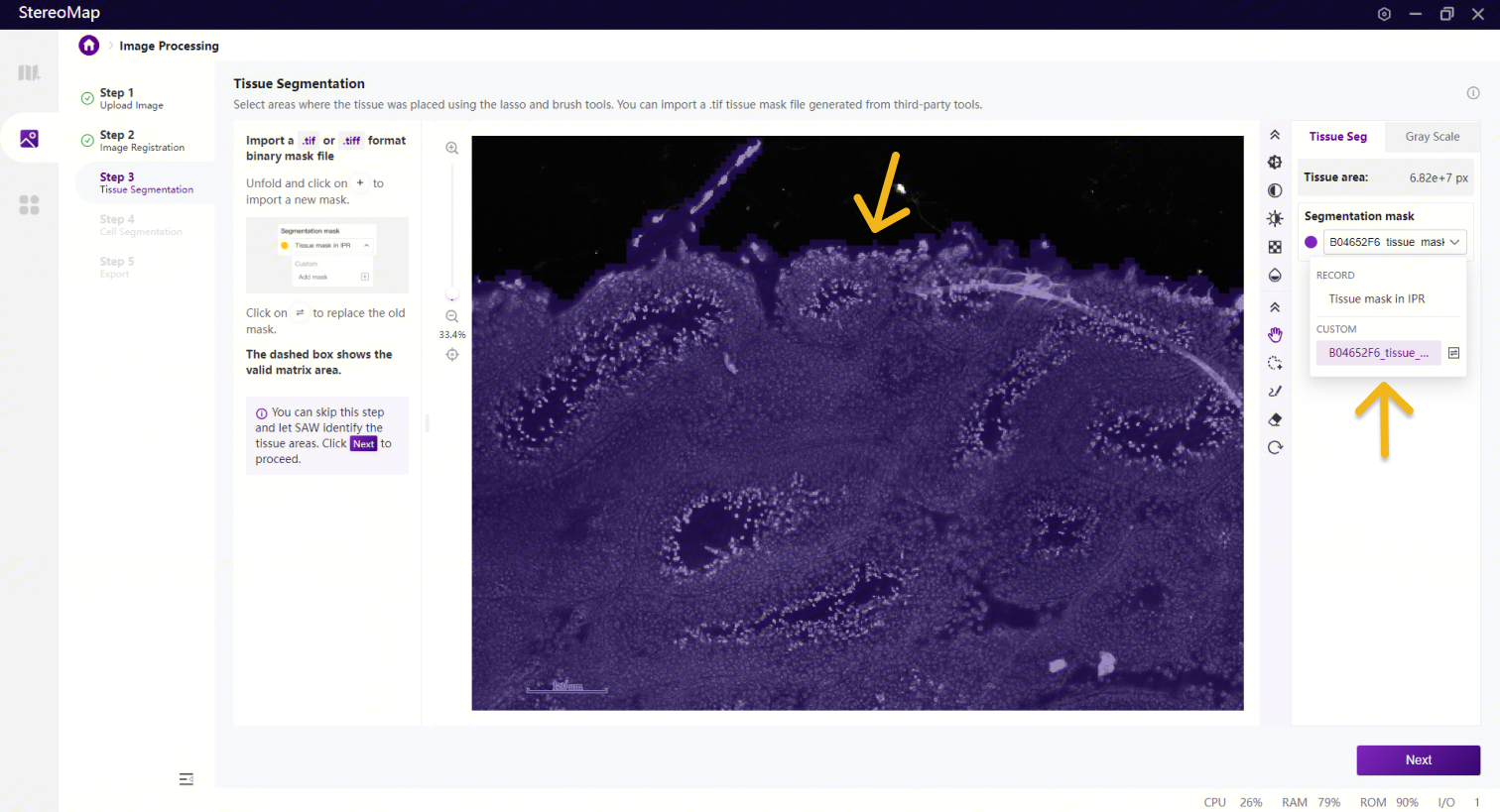Viewport: 1500px width, 812px height.
Task: Click the zoom in magnifier
Action: click(x=451, y=149)
